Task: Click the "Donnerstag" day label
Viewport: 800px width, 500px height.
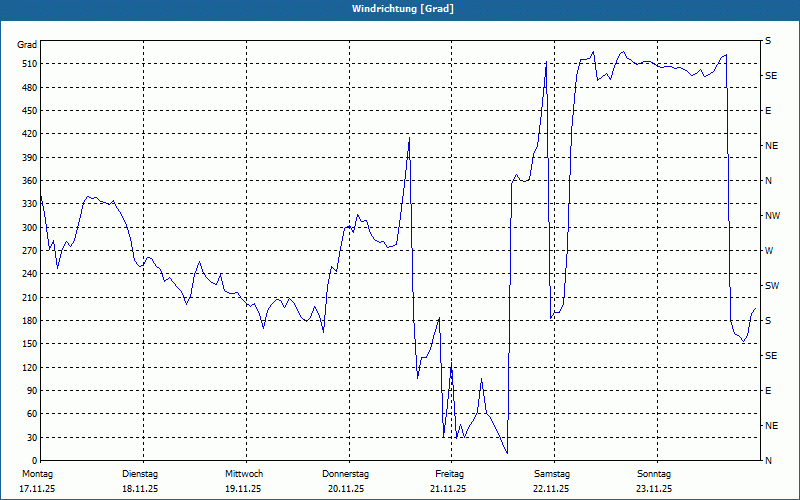Action: click(x=345, y=474)
